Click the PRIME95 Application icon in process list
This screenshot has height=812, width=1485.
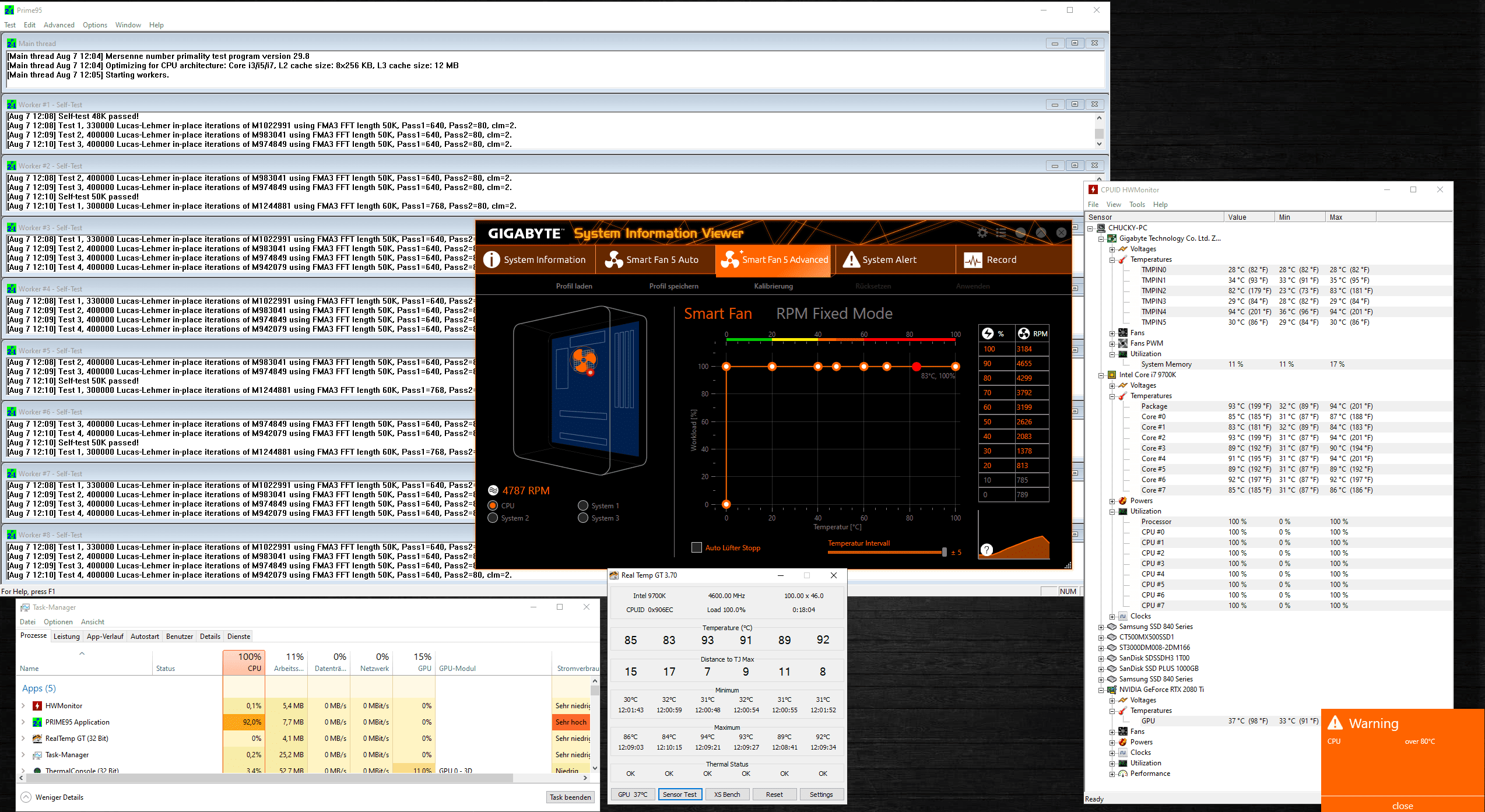(37, 722)
